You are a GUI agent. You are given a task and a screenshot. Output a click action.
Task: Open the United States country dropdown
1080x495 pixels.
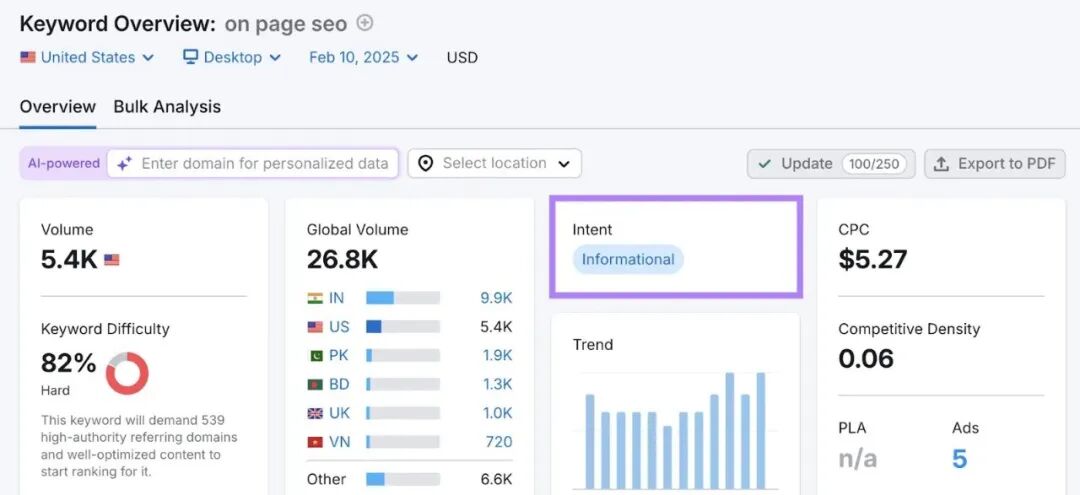(x=87, y=57)
